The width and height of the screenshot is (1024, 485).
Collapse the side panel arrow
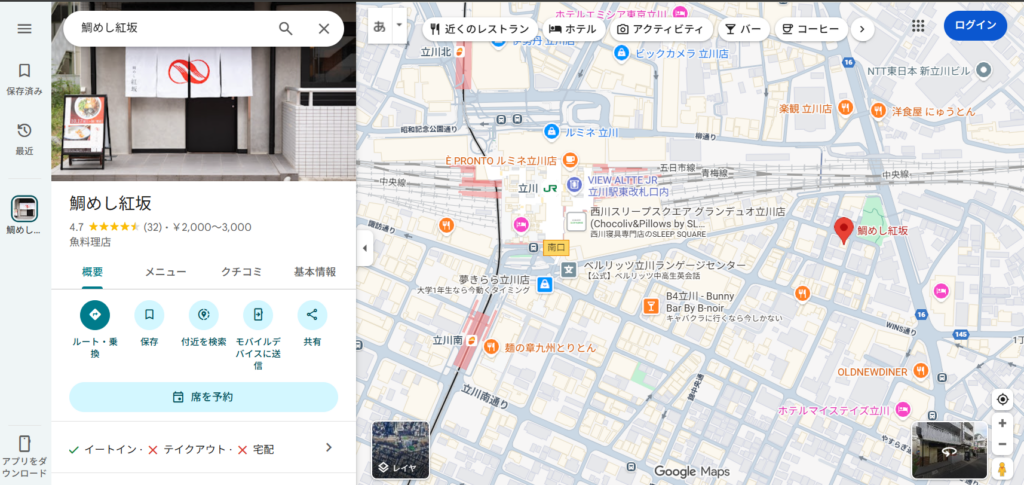364,247
